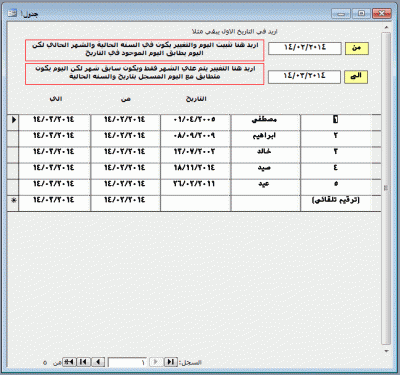Minimize the جدول١ form window
Viewport: 400px width, 375px height.
(x=341, y=14)
